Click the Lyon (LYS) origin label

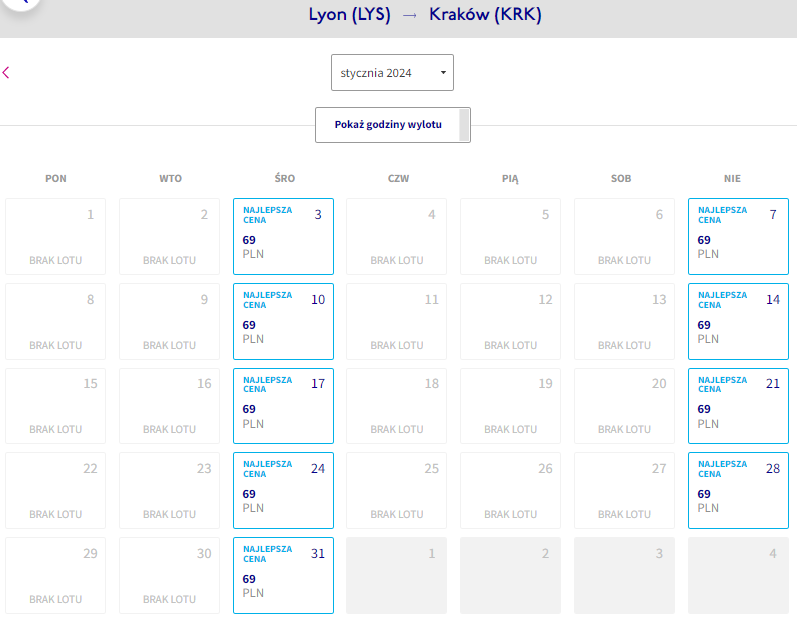coord(350,15)
